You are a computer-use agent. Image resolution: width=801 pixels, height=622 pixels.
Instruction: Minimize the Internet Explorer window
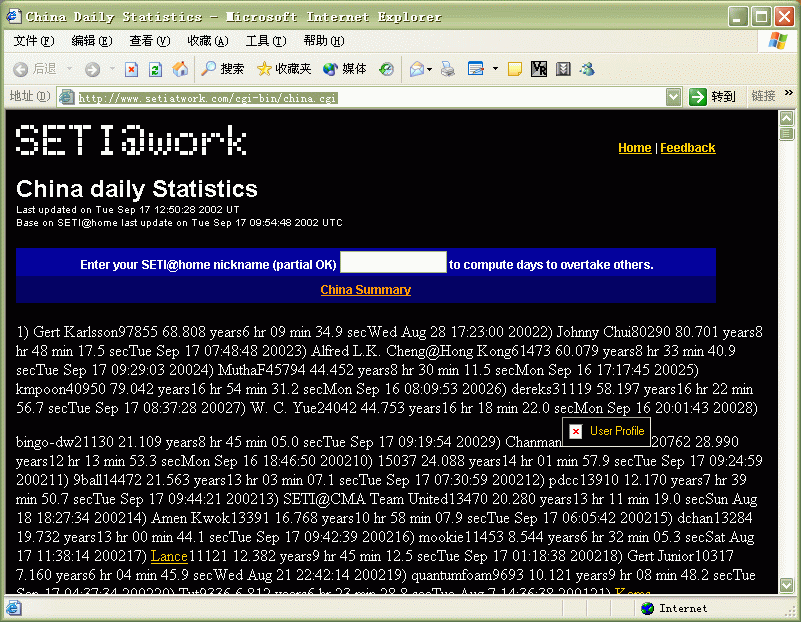(738, 17)
